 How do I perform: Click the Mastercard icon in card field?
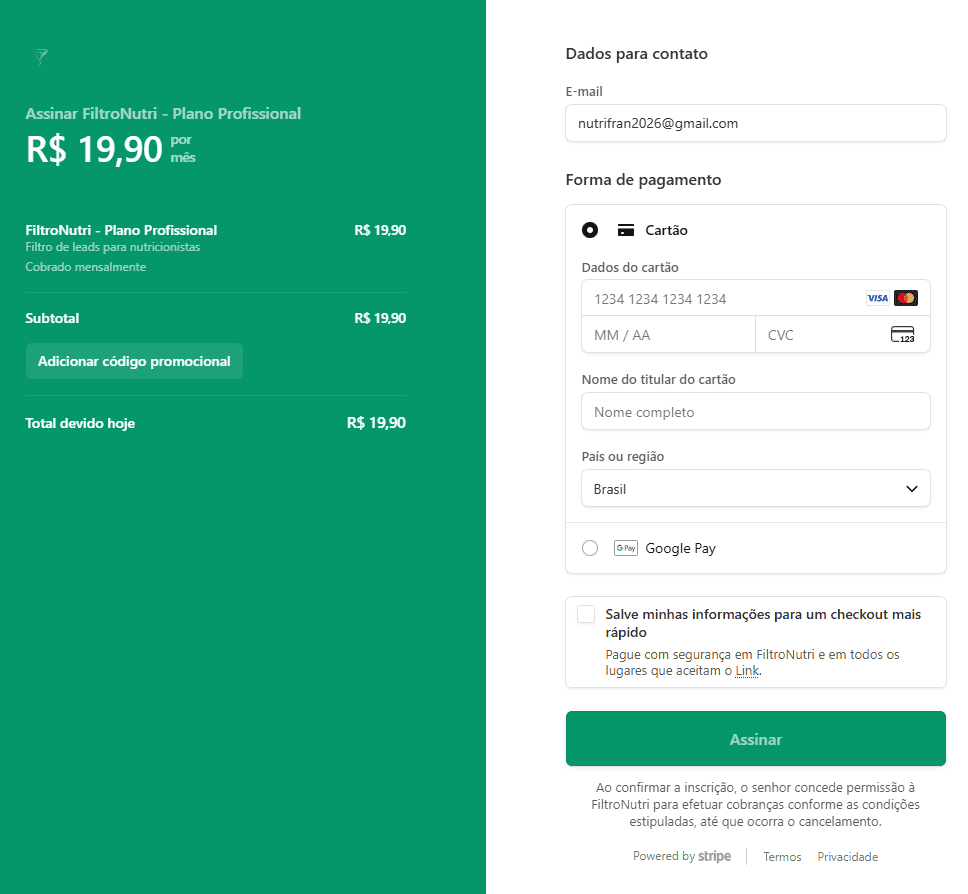[x=905, y=297]
